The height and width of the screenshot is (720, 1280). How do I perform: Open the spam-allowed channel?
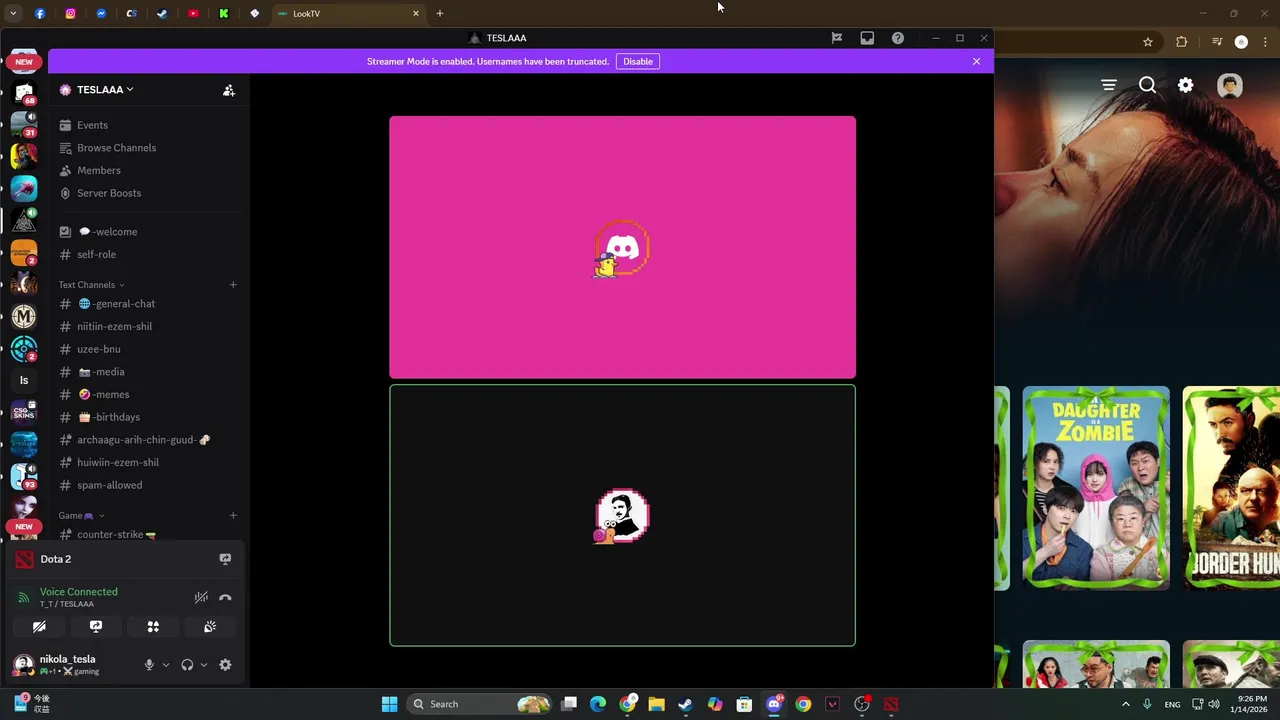coord(148,485)
